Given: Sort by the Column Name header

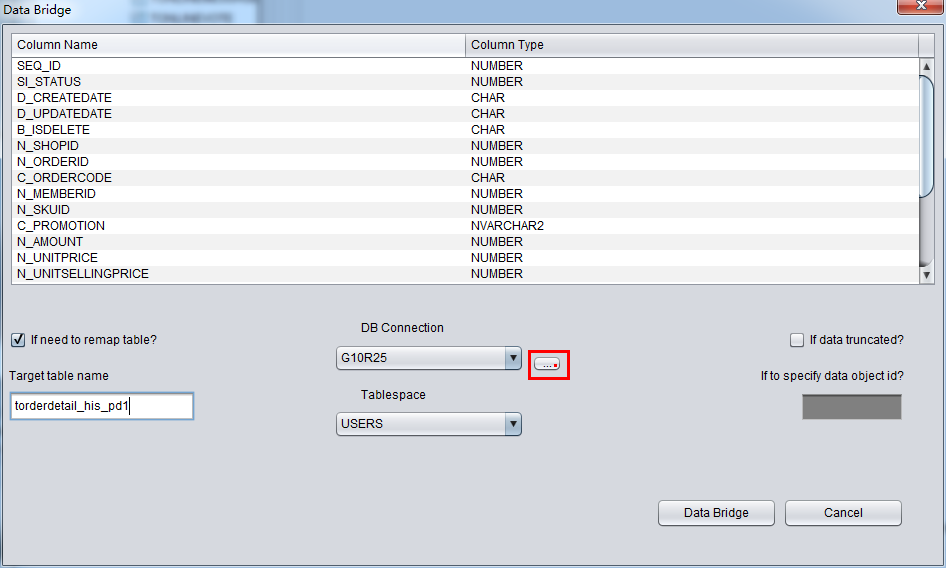Looking at the screenshot, I should coord(238,45).
